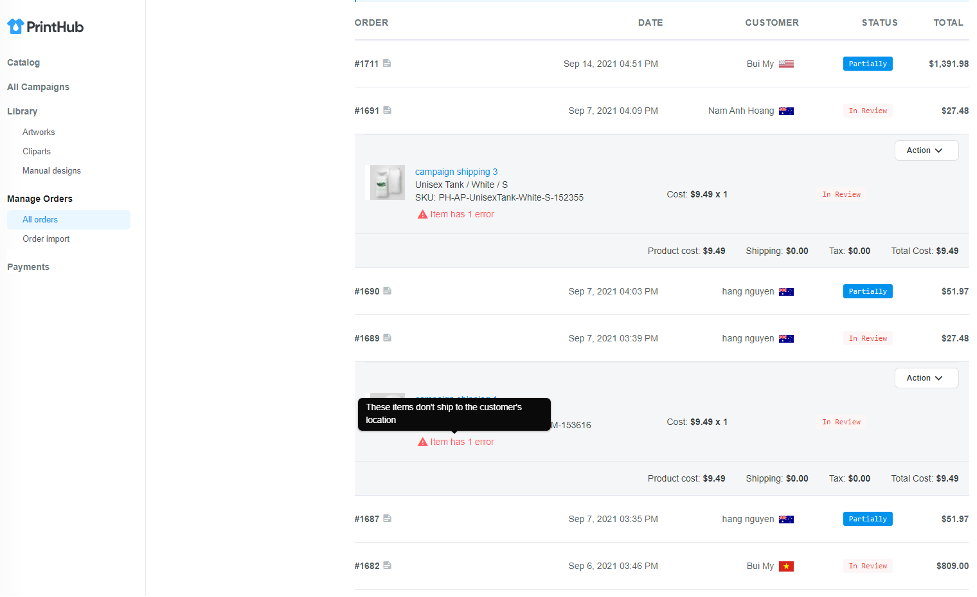The width and height of the screenshot is (977, 597).
Task: Open campaign shipping 3 link
Action: click(x=456, y=171)
